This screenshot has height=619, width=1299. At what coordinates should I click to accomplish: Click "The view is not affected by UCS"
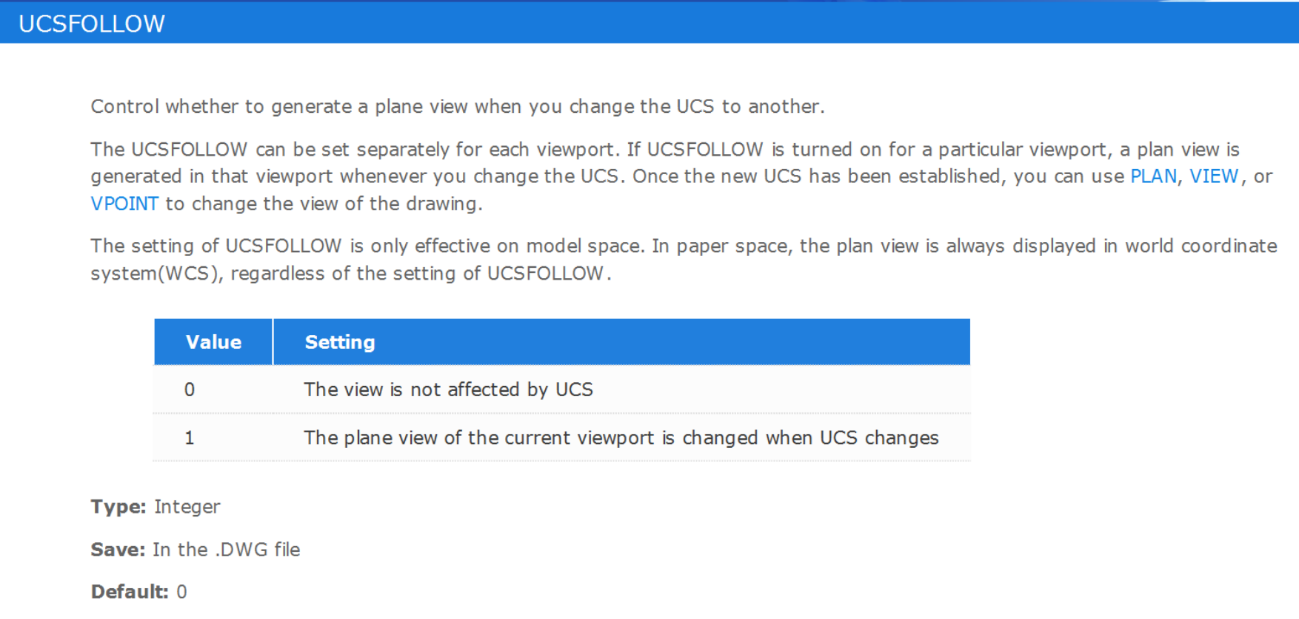[x=448, y=389]
